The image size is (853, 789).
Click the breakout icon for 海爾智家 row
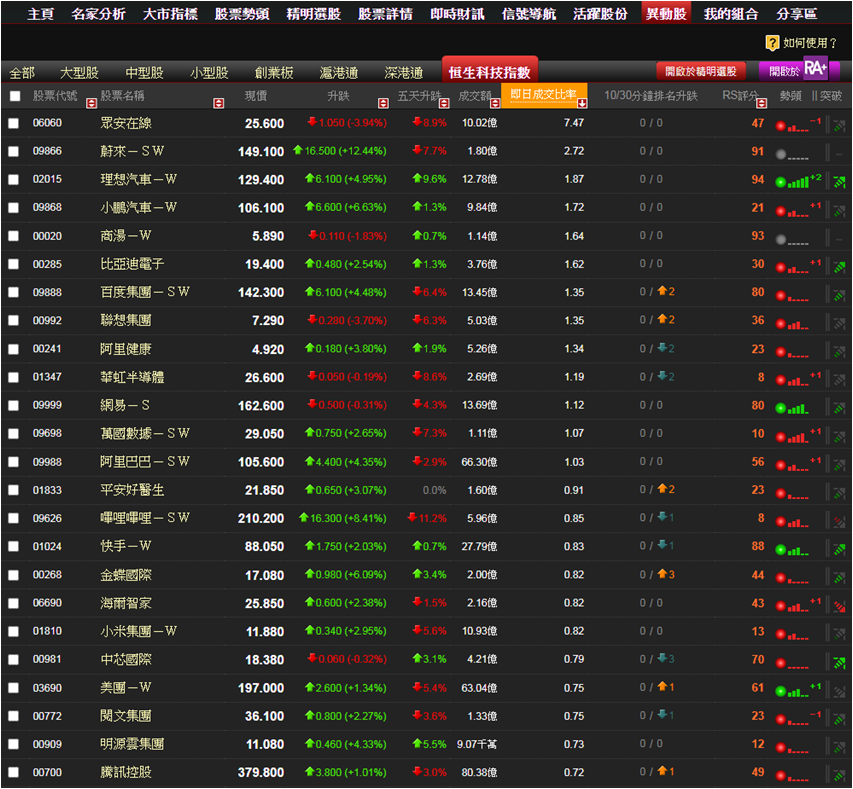click(x=839, y=605)
